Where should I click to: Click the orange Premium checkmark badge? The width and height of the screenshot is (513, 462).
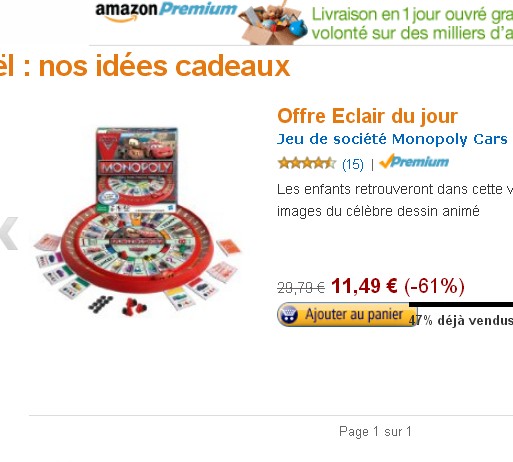point(414,161)
